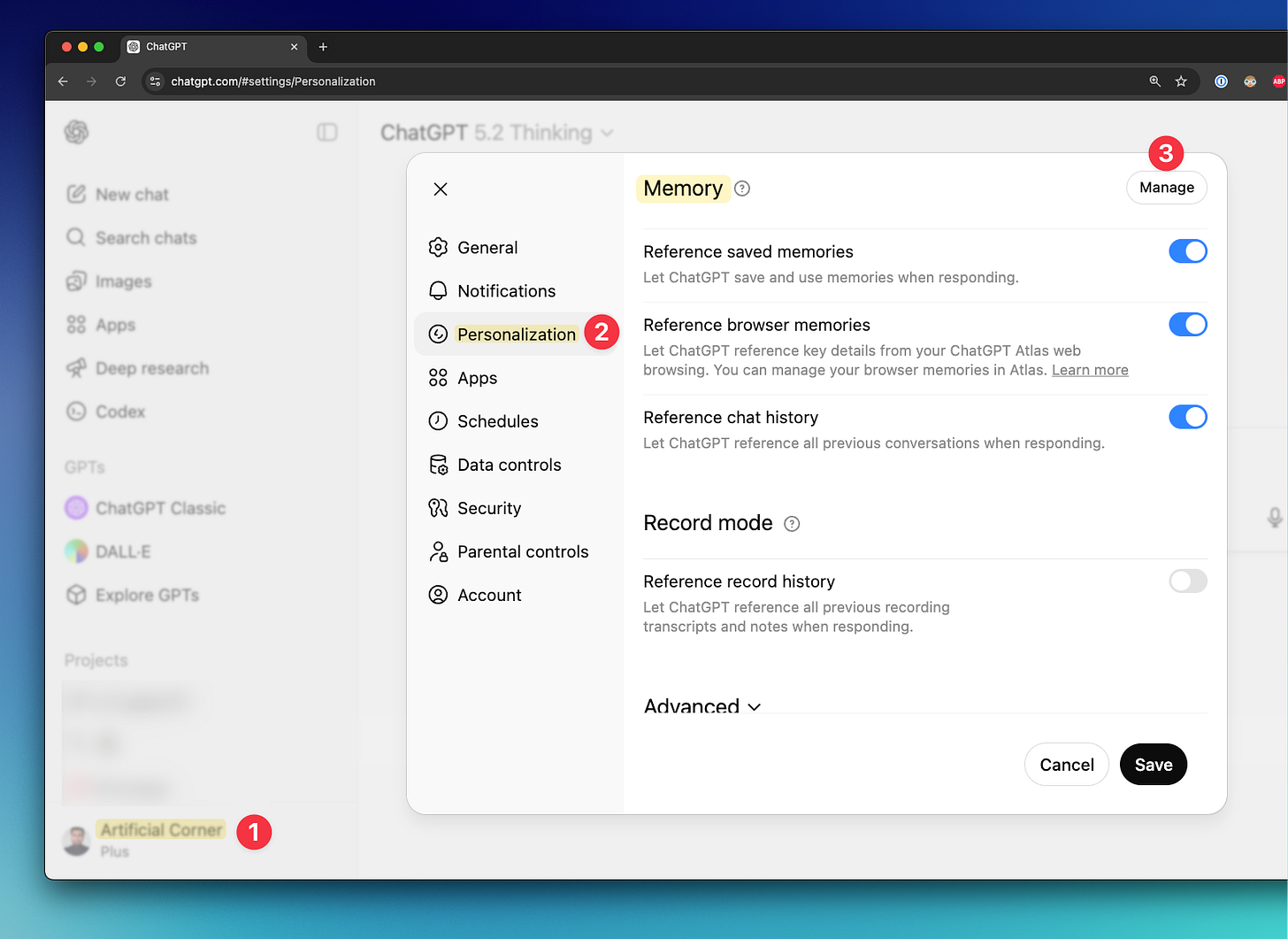This screenshot has height=939, width=1288.
Task: Start a New chat
Action: 118,195
